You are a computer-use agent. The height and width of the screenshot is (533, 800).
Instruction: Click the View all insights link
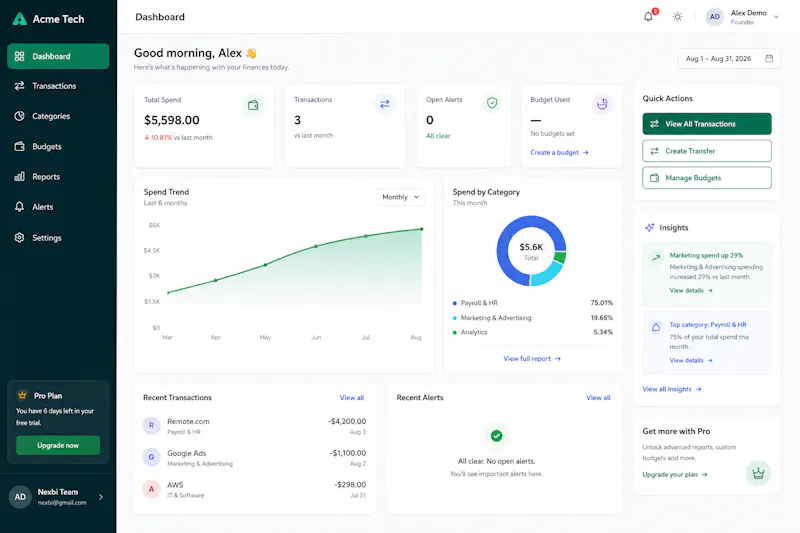coord(671,389)
